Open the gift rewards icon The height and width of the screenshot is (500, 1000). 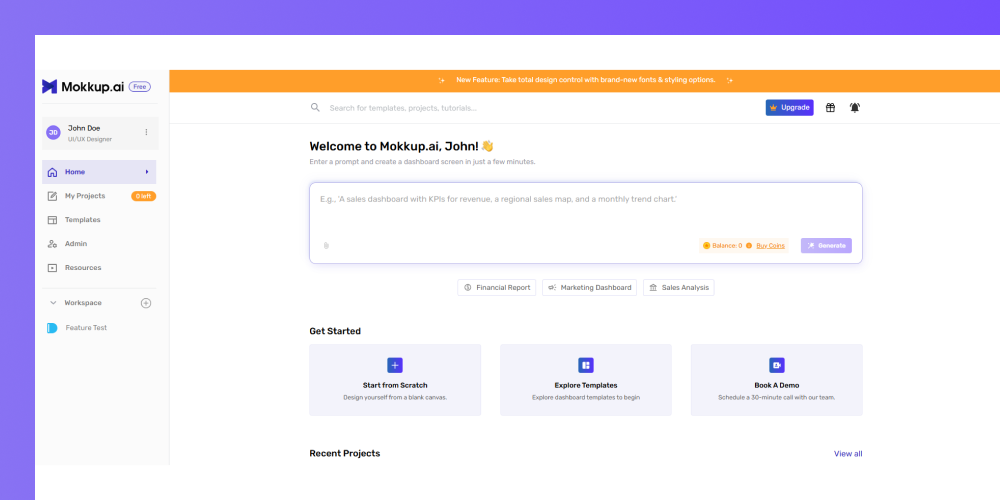pos(830,108)
